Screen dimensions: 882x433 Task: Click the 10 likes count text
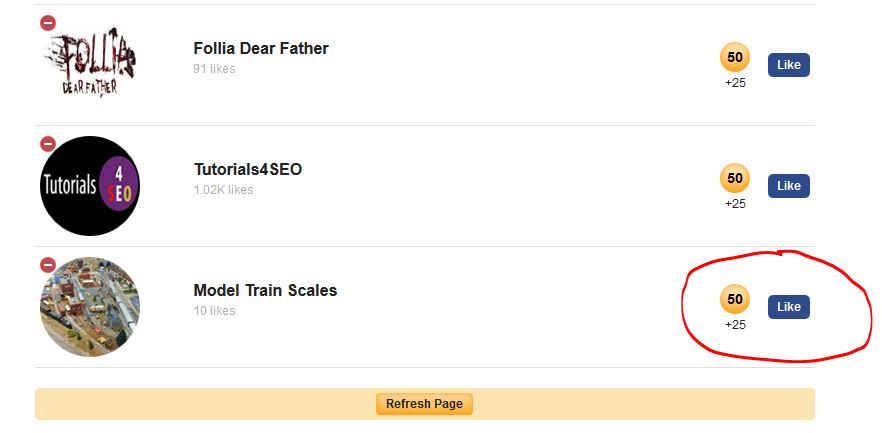(214, 310)
